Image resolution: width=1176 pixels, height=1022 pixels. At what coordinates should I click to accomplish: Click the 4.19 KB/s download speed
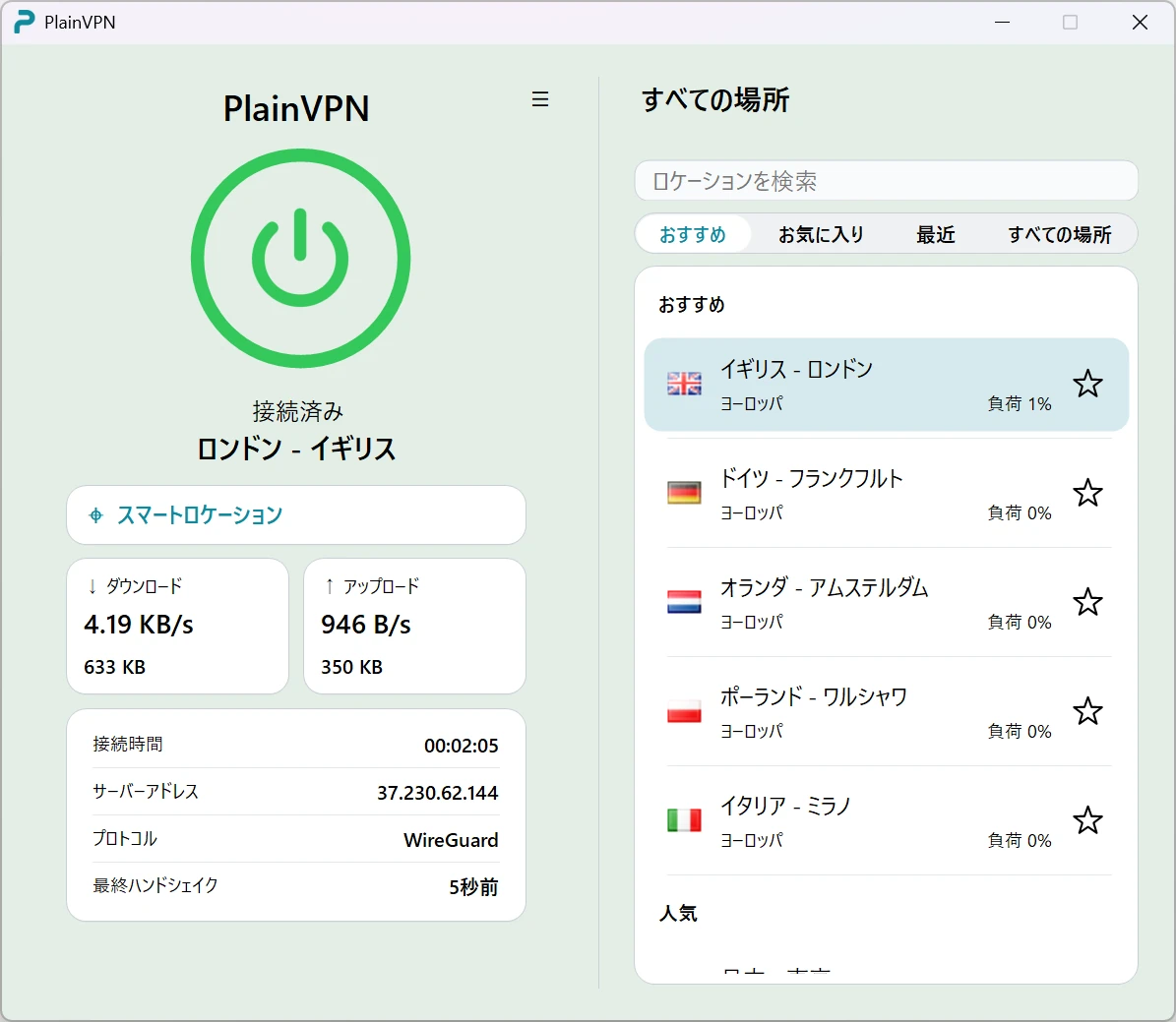139,625
